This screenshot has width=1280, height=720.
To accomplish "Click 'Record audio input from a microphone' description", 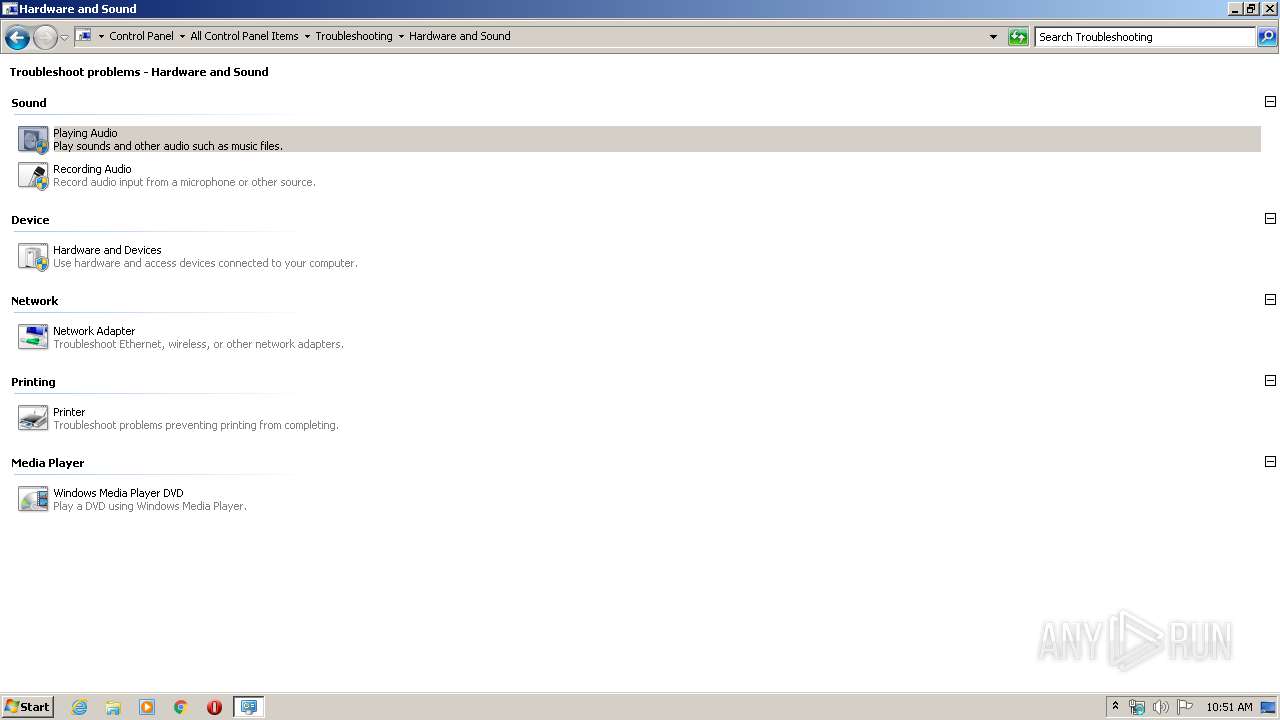I will click(184, 182).
